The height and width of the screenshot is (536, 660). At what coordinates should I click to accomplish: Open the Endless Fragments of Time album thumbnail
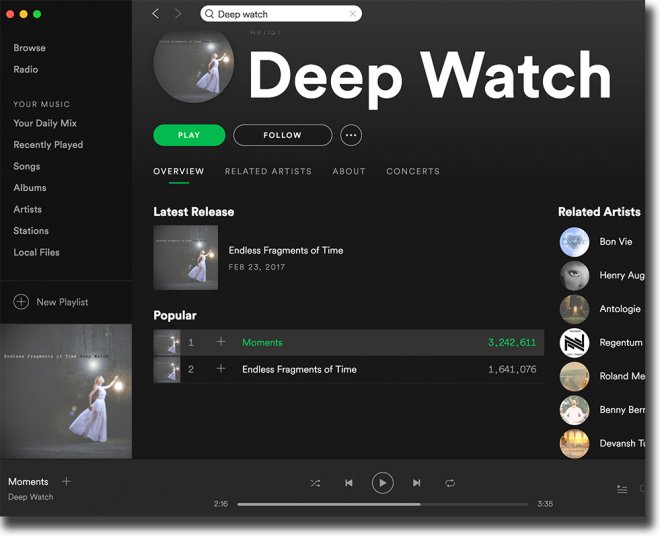[x=185, y=258]
